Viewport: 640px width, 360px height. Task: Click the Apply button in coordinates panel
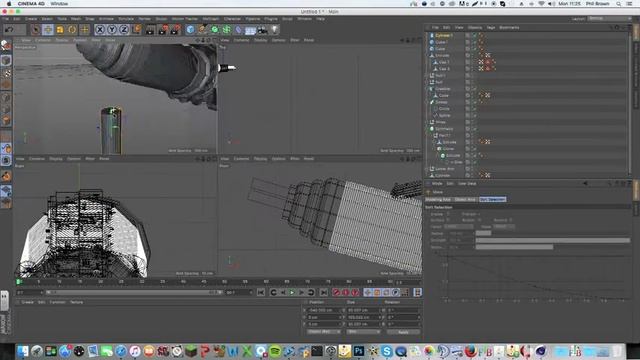[403, 332]
